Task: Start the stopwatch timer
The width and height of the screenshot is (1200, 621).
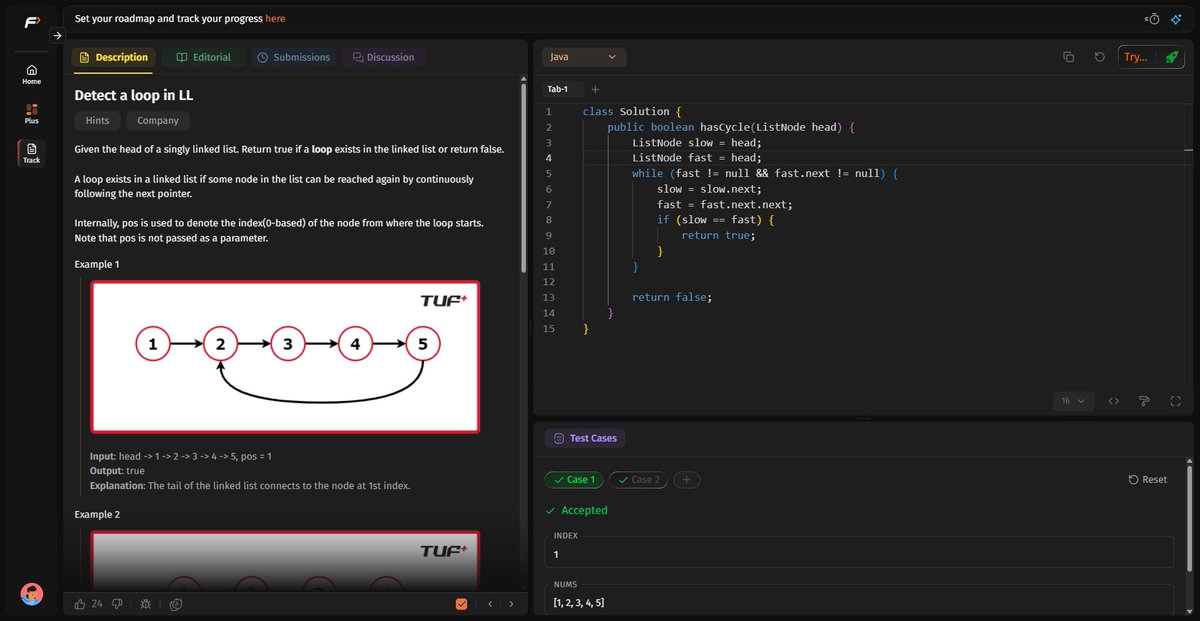Action: point(1153,19)
